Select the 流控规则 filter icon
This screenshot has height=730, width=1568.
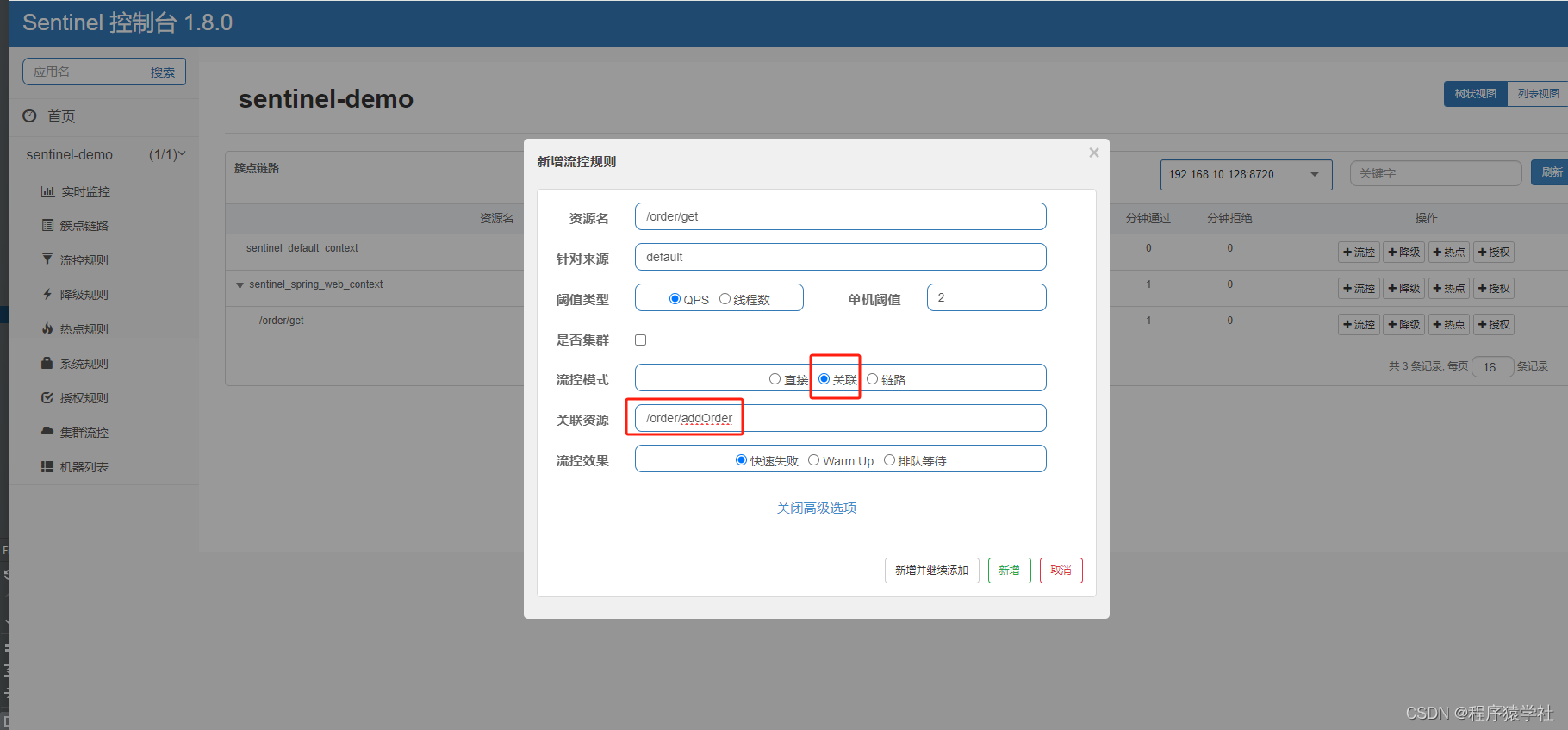click(x=47, y=259)
